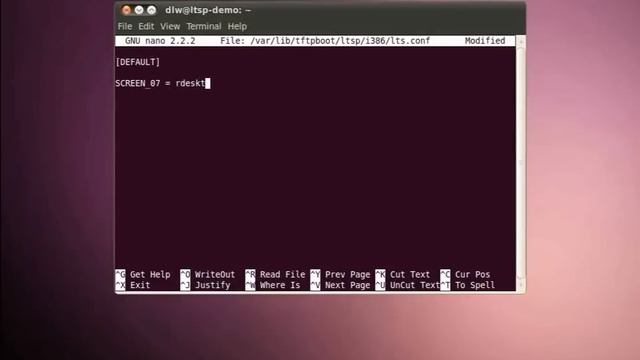Click the Prev Page shortcut label
640x360 pixels.
pyautogui.click(x=347, y=275)
